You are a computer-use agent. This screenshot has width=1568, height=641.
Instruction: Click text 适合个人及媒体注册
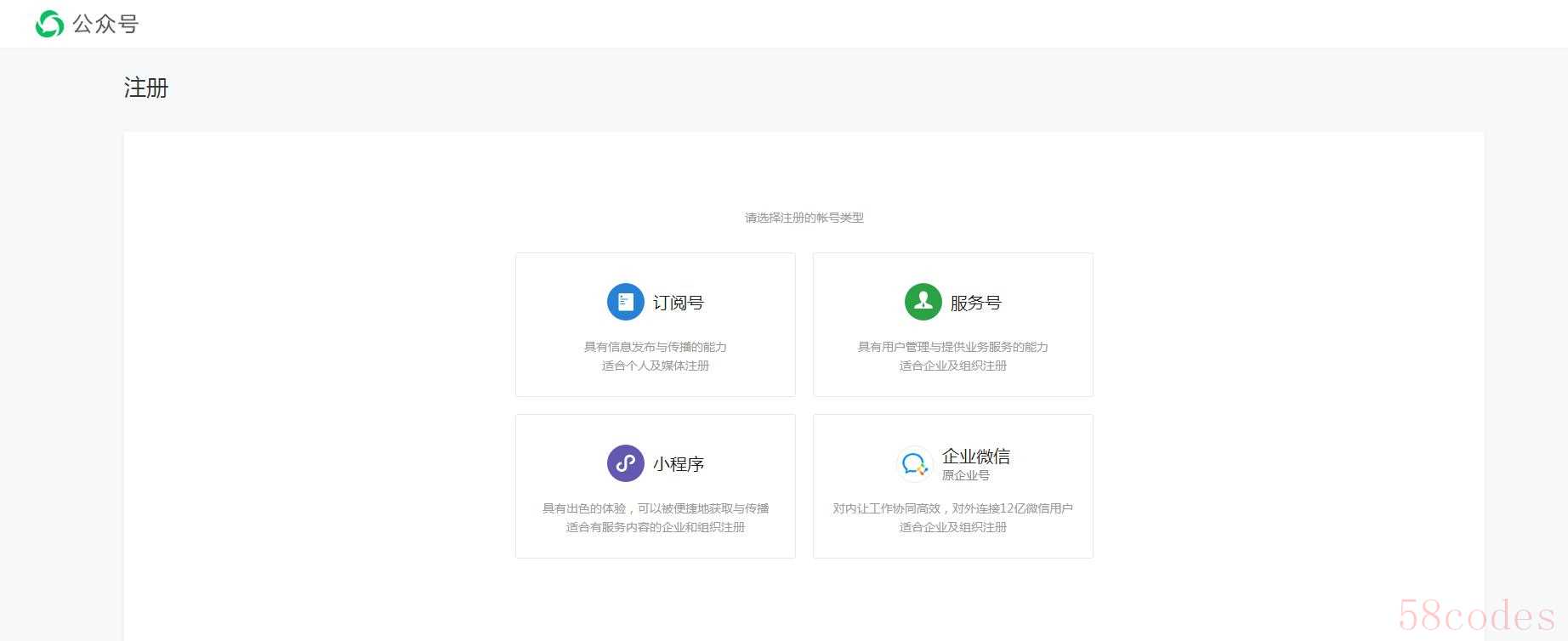[x=656, y=366]
